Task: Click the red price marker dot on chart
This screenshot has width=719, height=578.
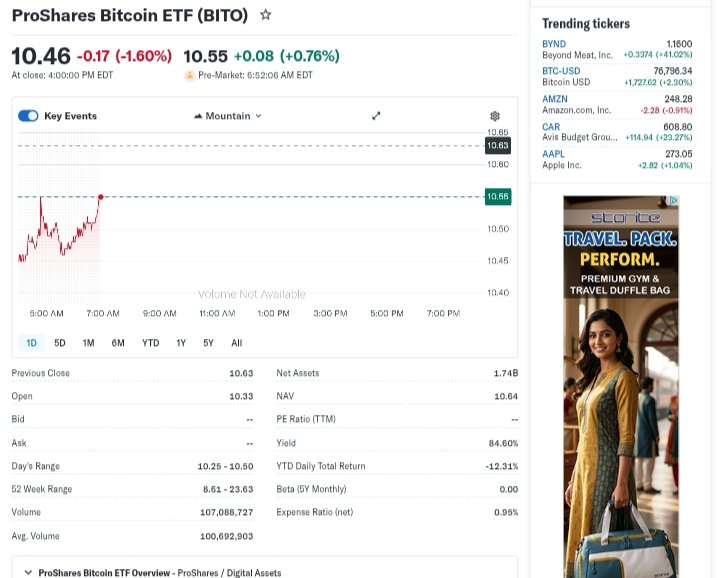Action: click(101, 197)
